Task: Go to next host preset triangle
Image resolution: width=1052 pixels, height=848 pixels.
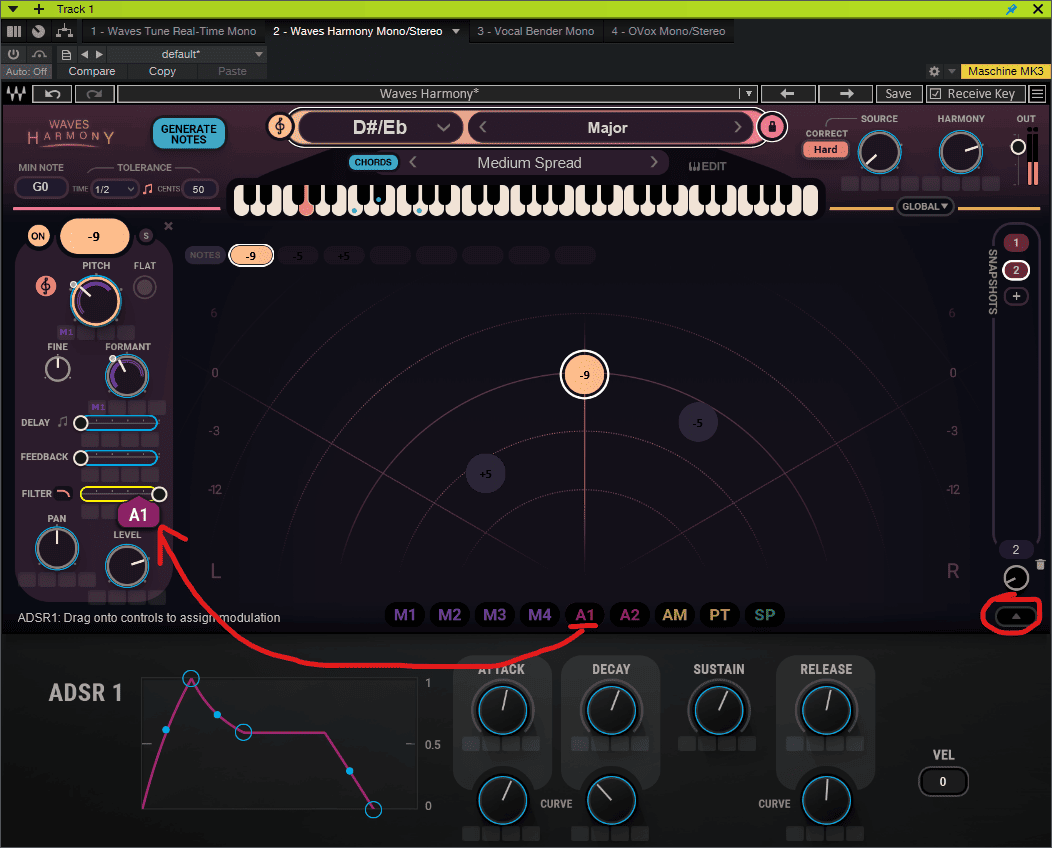Action: 99,54
